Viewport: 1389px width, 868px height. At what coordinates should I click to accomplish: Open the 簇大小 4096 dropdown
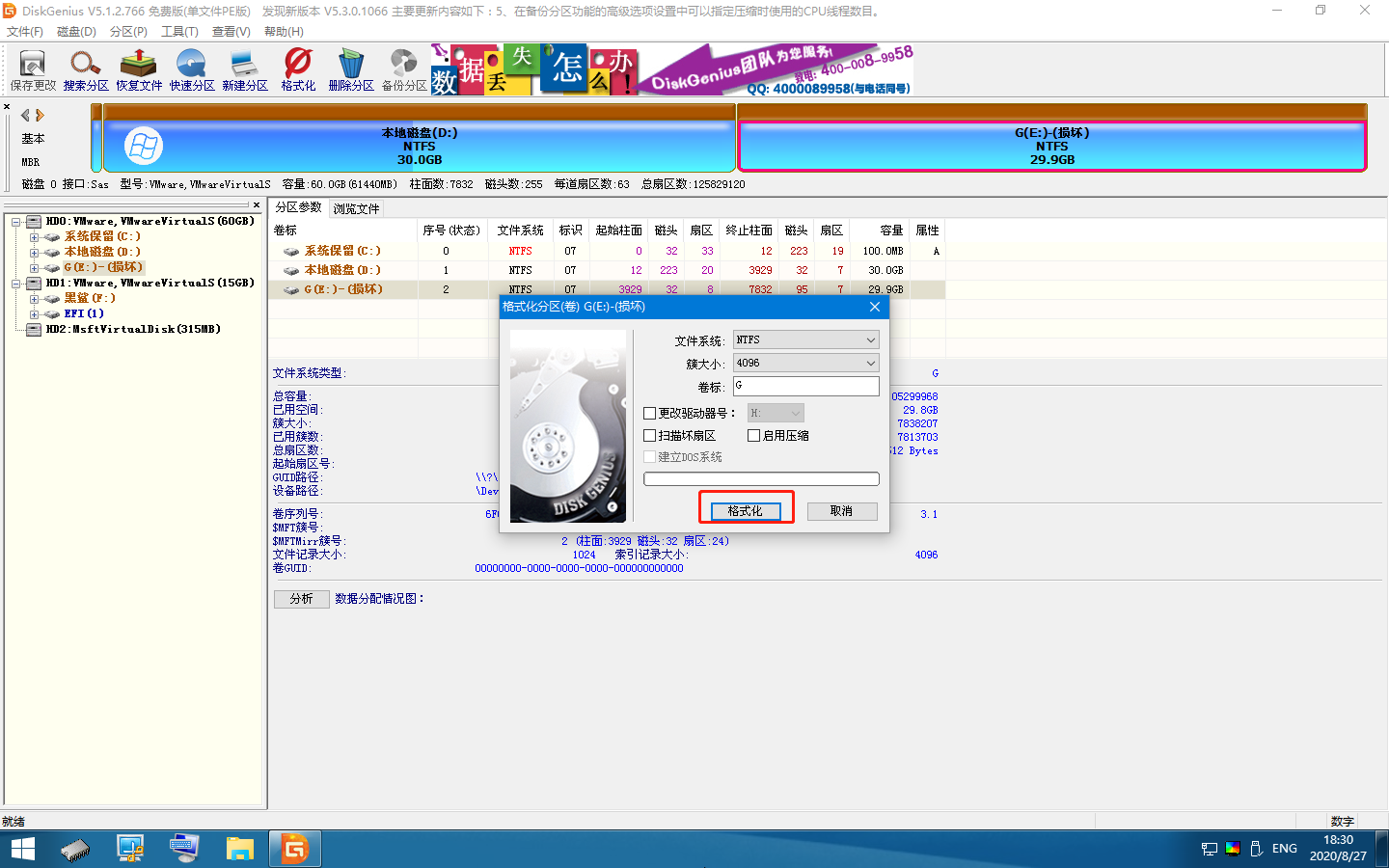click(805, 363)
